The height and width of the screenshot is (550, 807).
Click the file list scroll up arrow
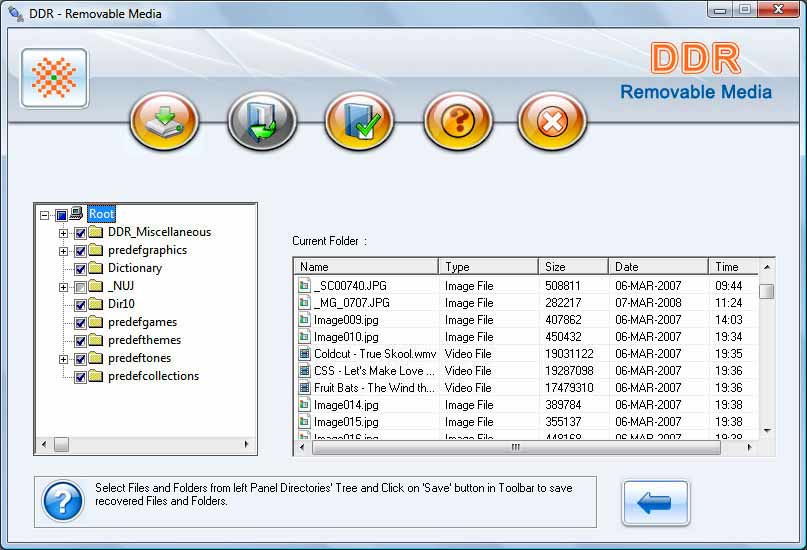tap(767, 267)
